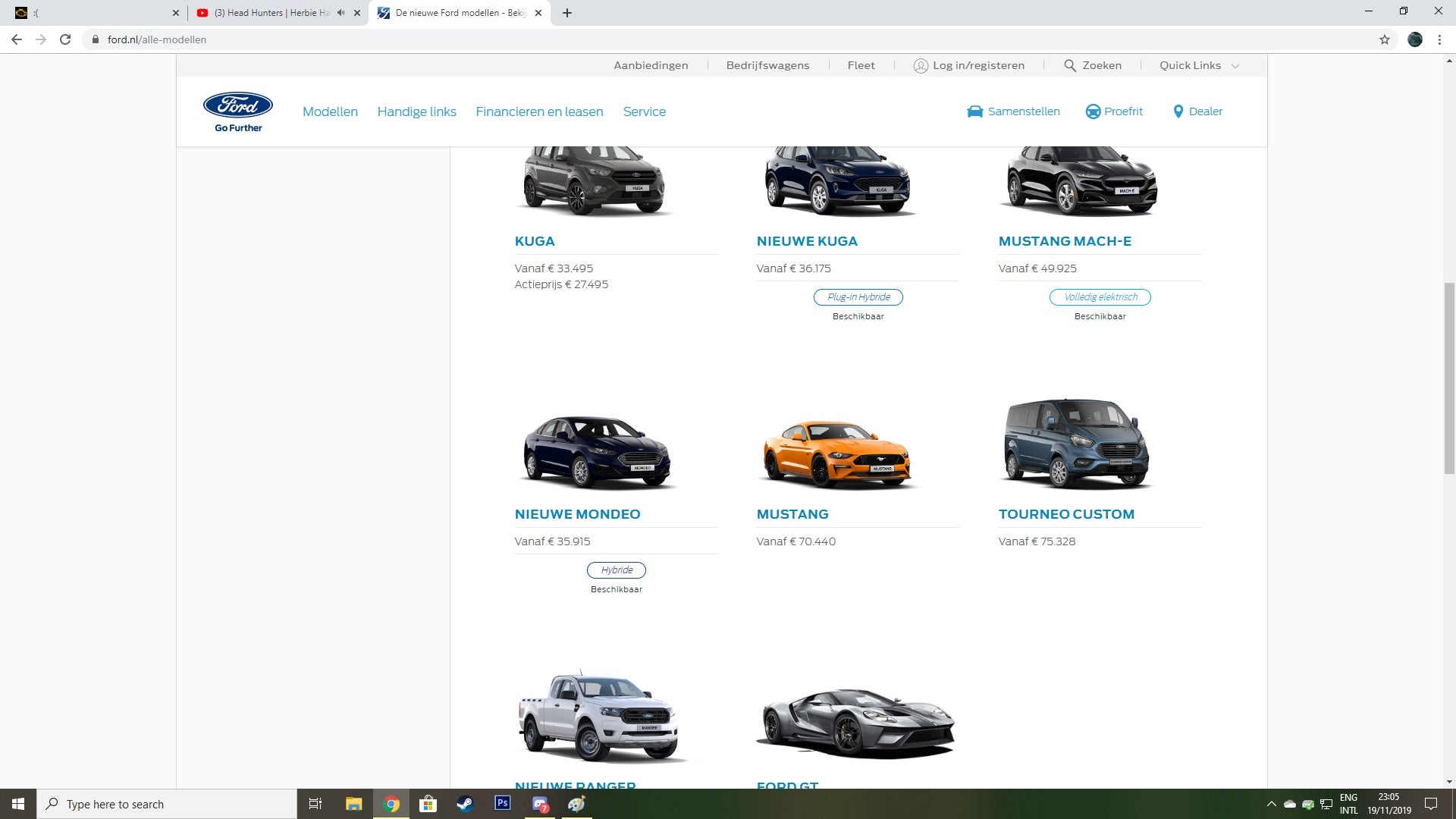Mute the Head Hunters YouTube tab audio
1456x819 pixels.
[x=341, y=13]
